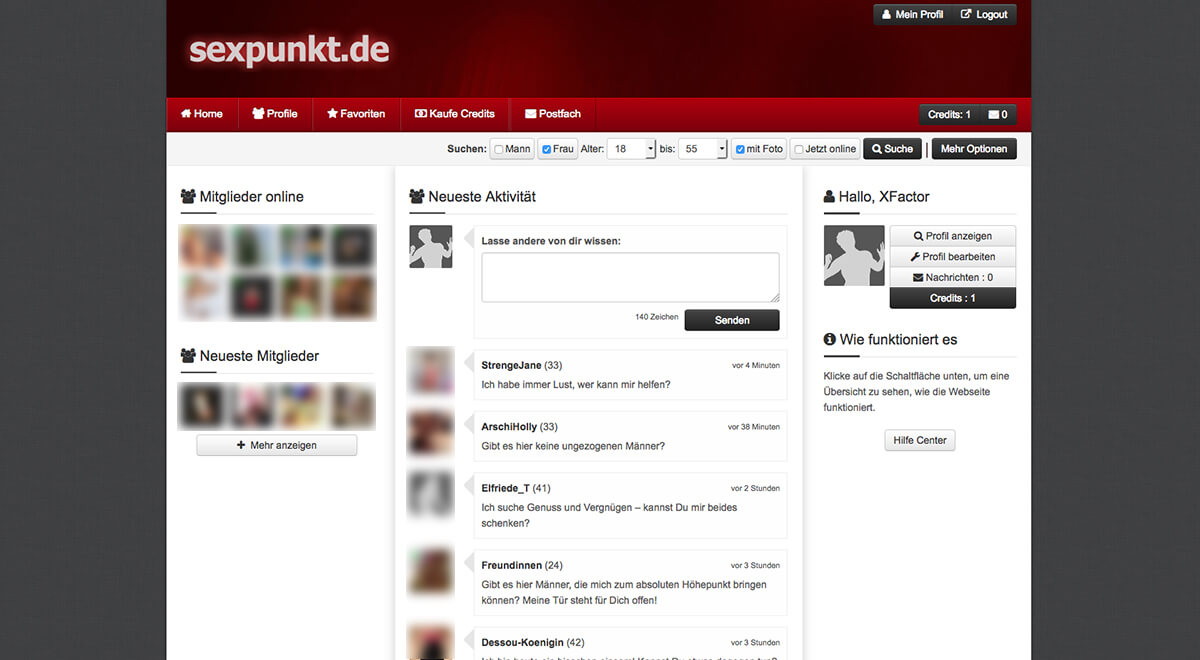Click the Mein Profil button
The width and height of the screenshot is (1200, 660).
pos(911,15)
